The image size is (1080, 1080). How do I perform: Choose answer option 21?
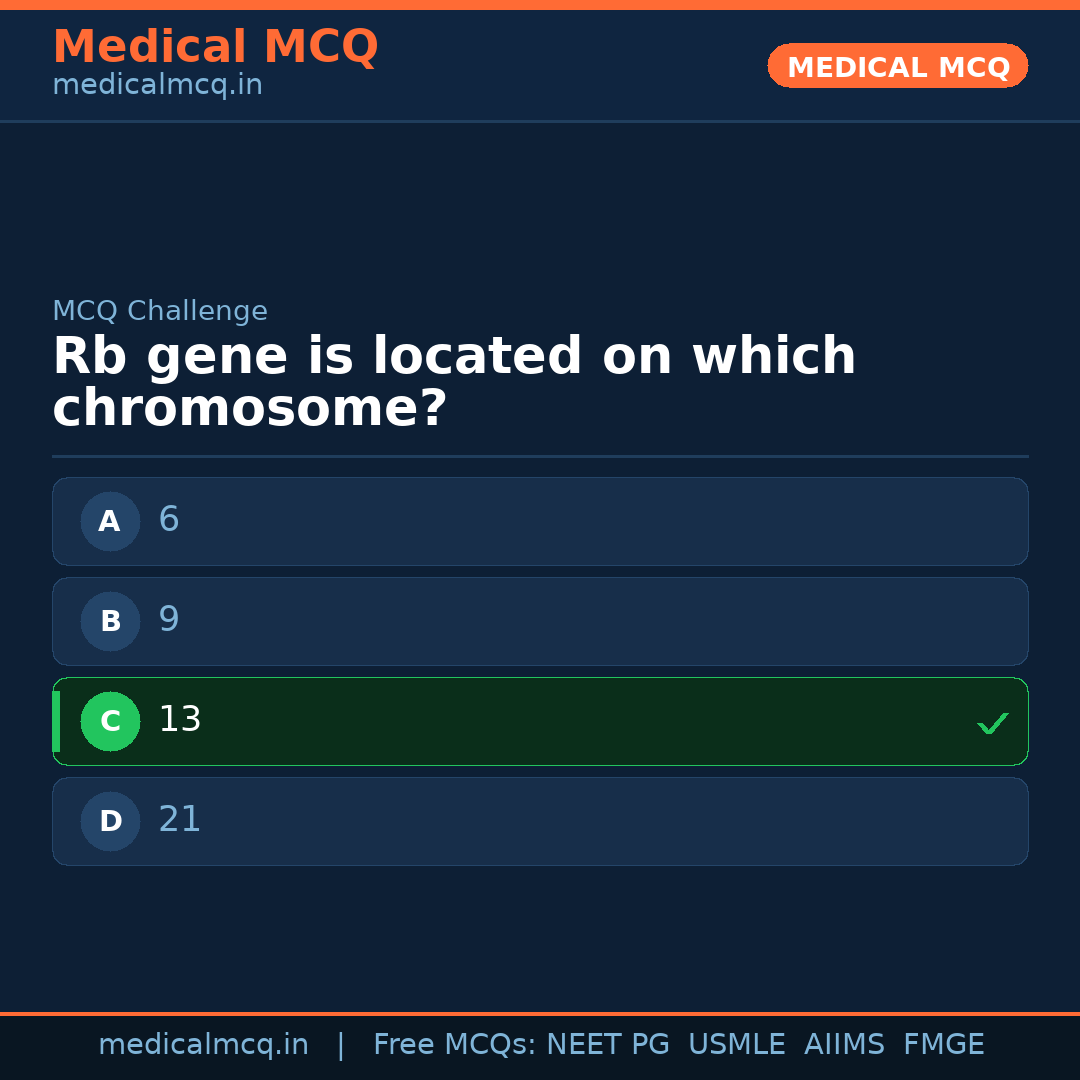(540, 821)
